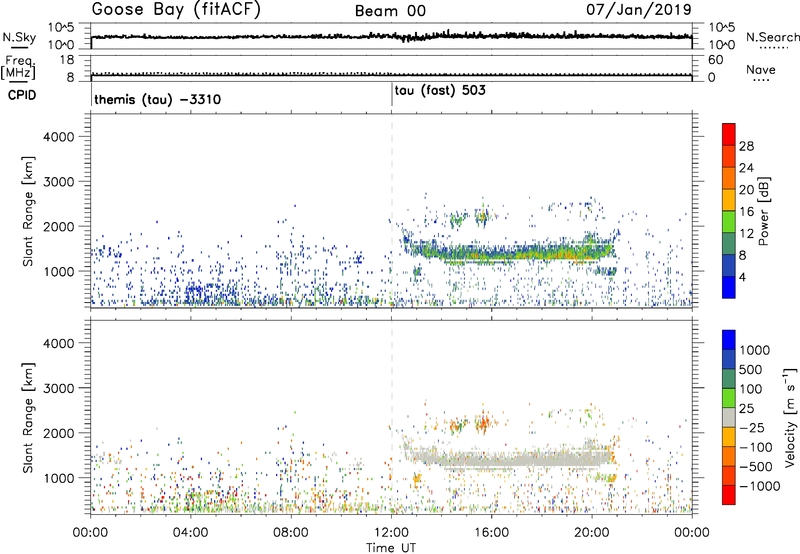
Task: Click the '12:00' time axis tick label
Action: point(391,533)
